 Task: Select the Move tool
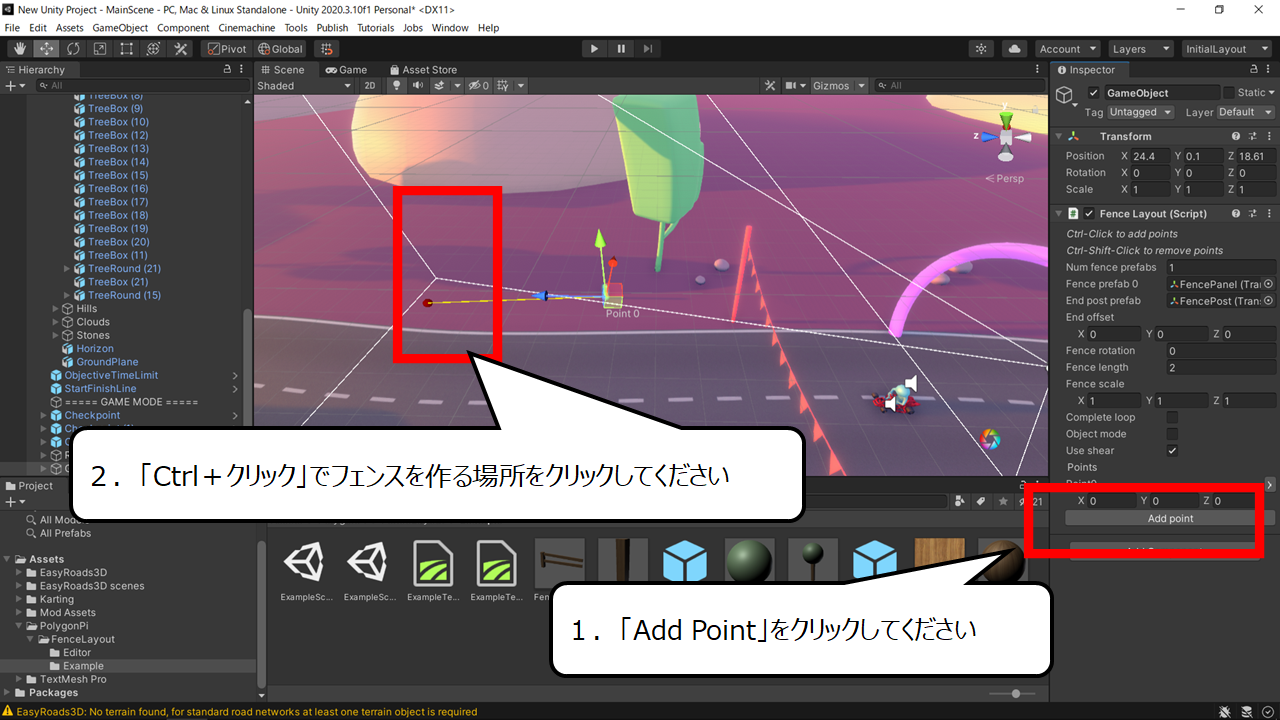coord(46,49)
